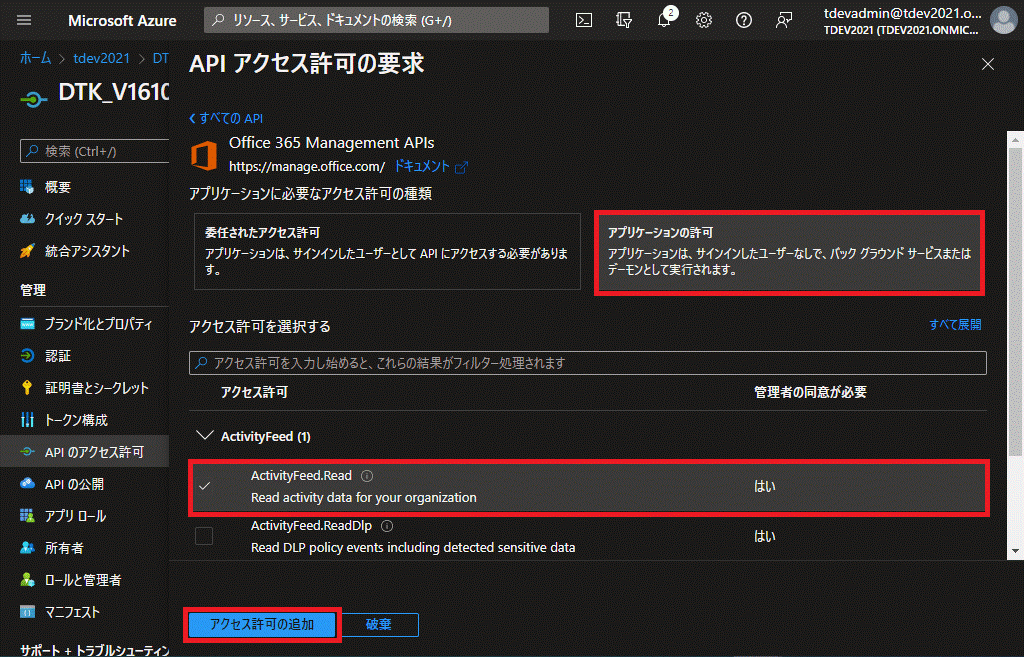Launch Cloud Shell from the top bar
Screen dimensions: 1024x657
coord(584,20)
